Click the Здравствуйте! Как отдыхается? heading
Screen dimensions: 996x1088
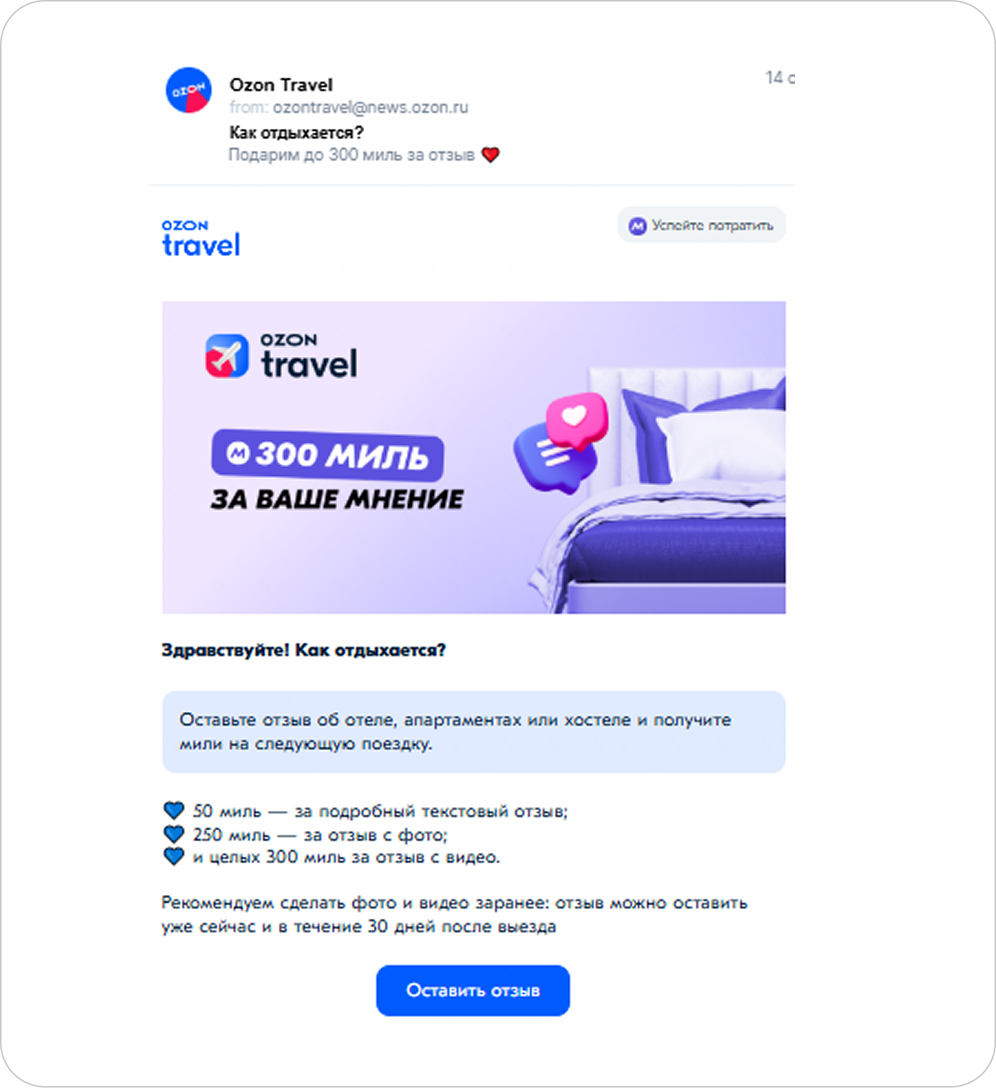coord(303,650)
